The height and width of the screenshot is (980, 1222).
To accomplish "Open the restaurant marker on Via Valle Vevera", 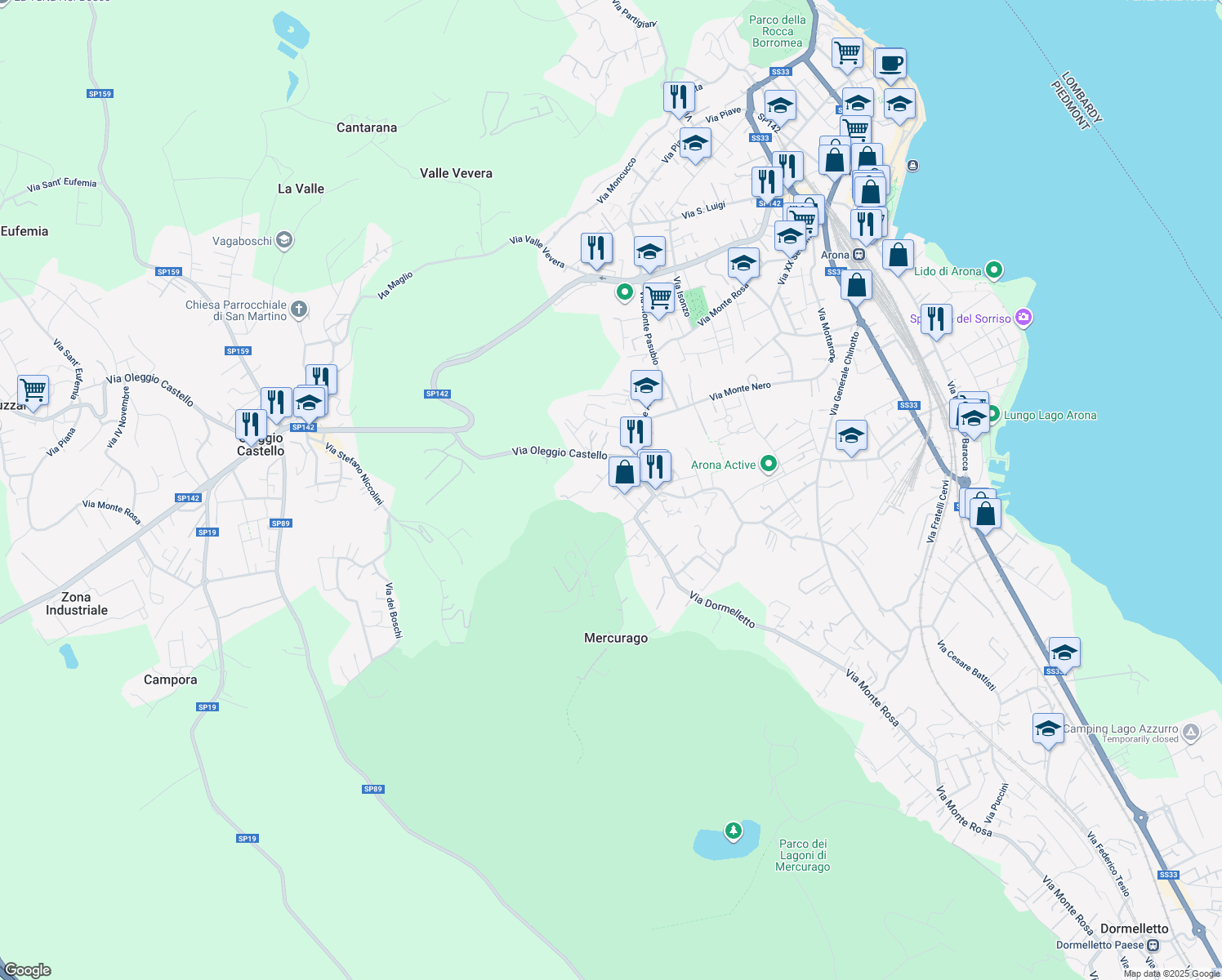I will pyautogui.click(x=596, y=245).
